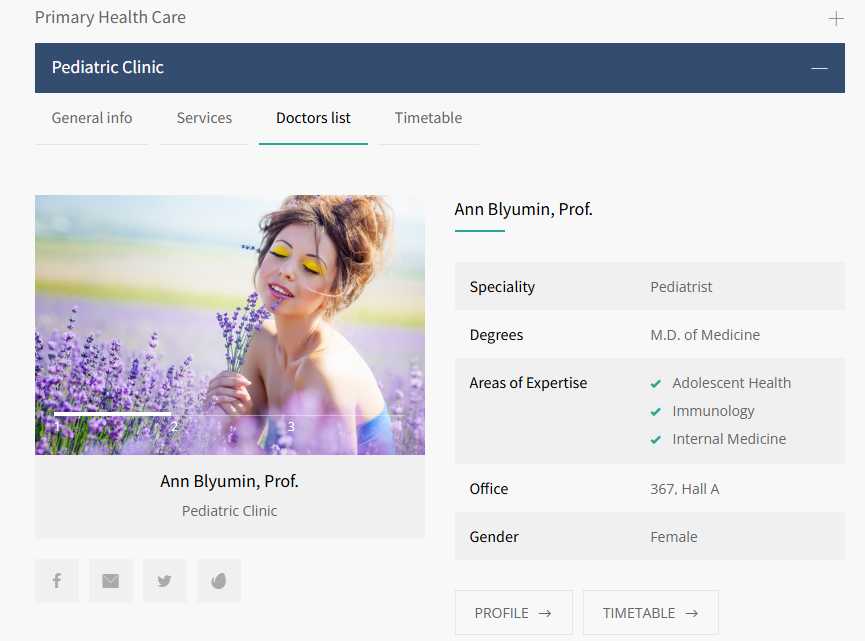Click the checkmark beside Adolescent Health
This screenshot has height=641, width=865.
tap(655, 384)
